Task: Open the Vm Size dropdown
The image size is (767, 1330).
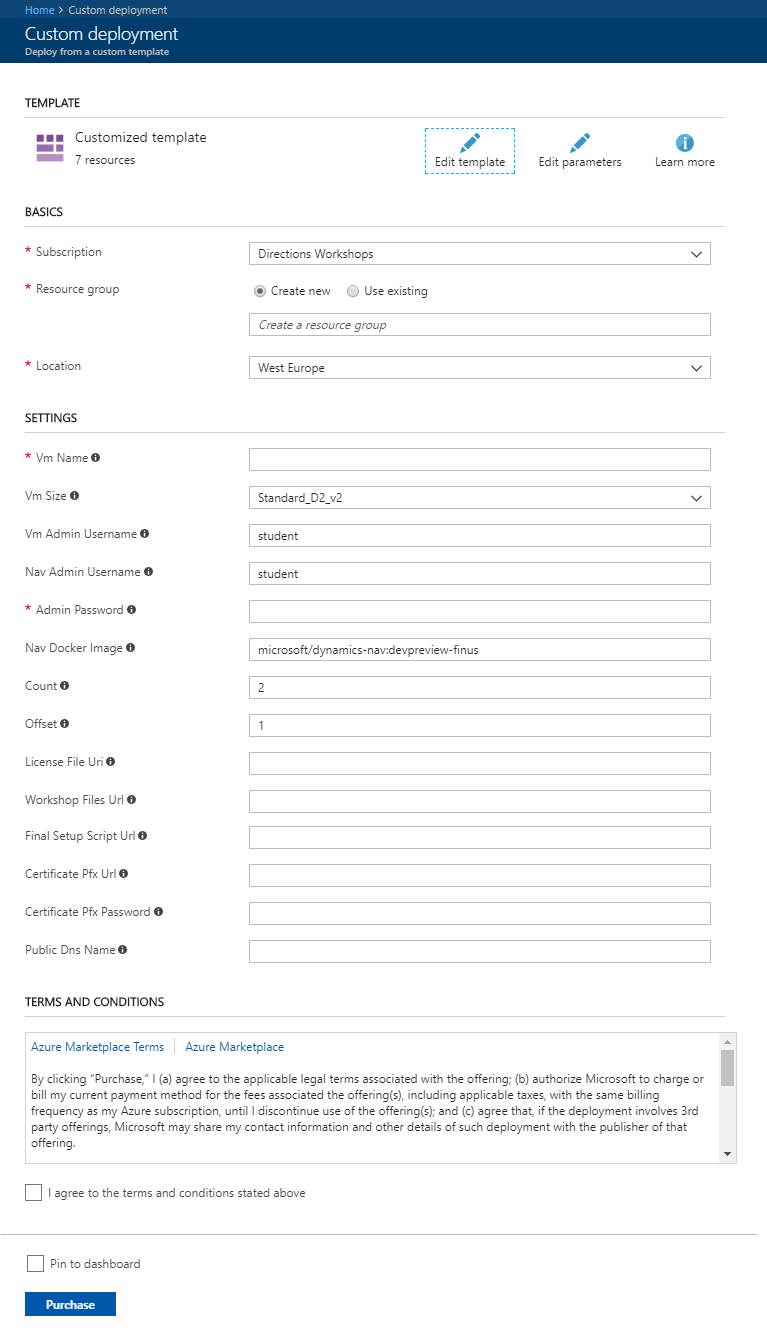Action: click(479, 497)
